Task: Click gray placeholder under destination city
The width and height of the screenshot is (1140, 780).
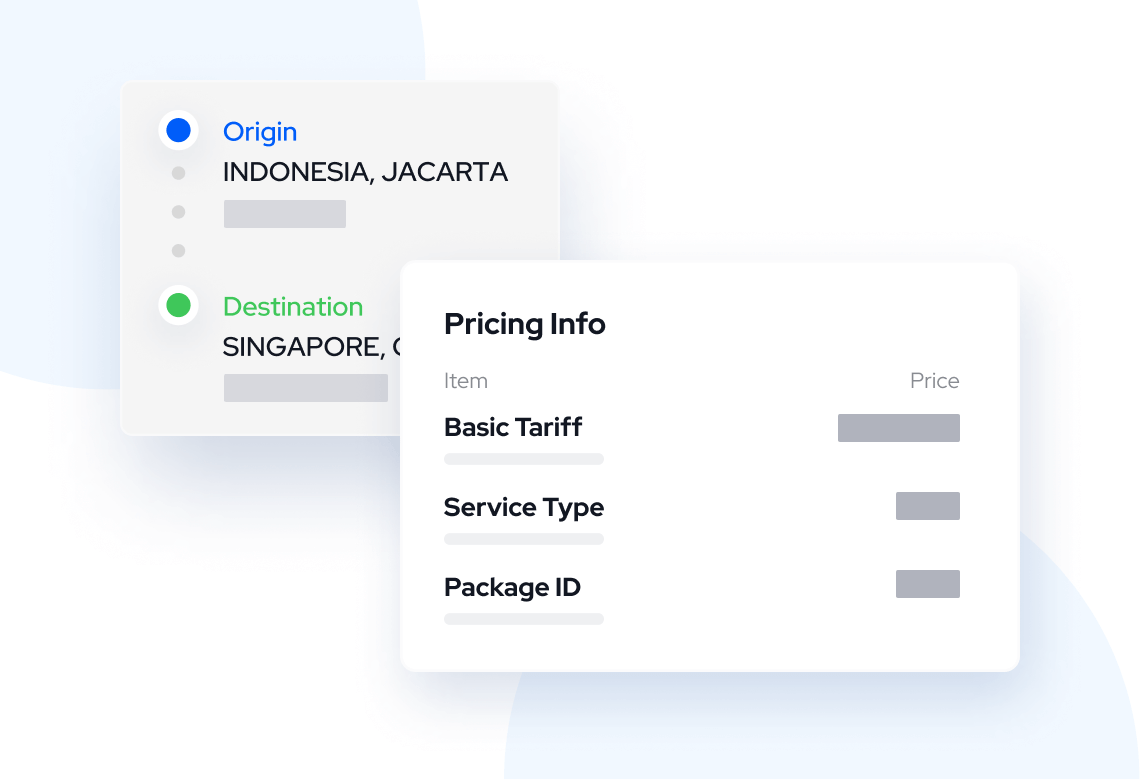Action: 305,388
